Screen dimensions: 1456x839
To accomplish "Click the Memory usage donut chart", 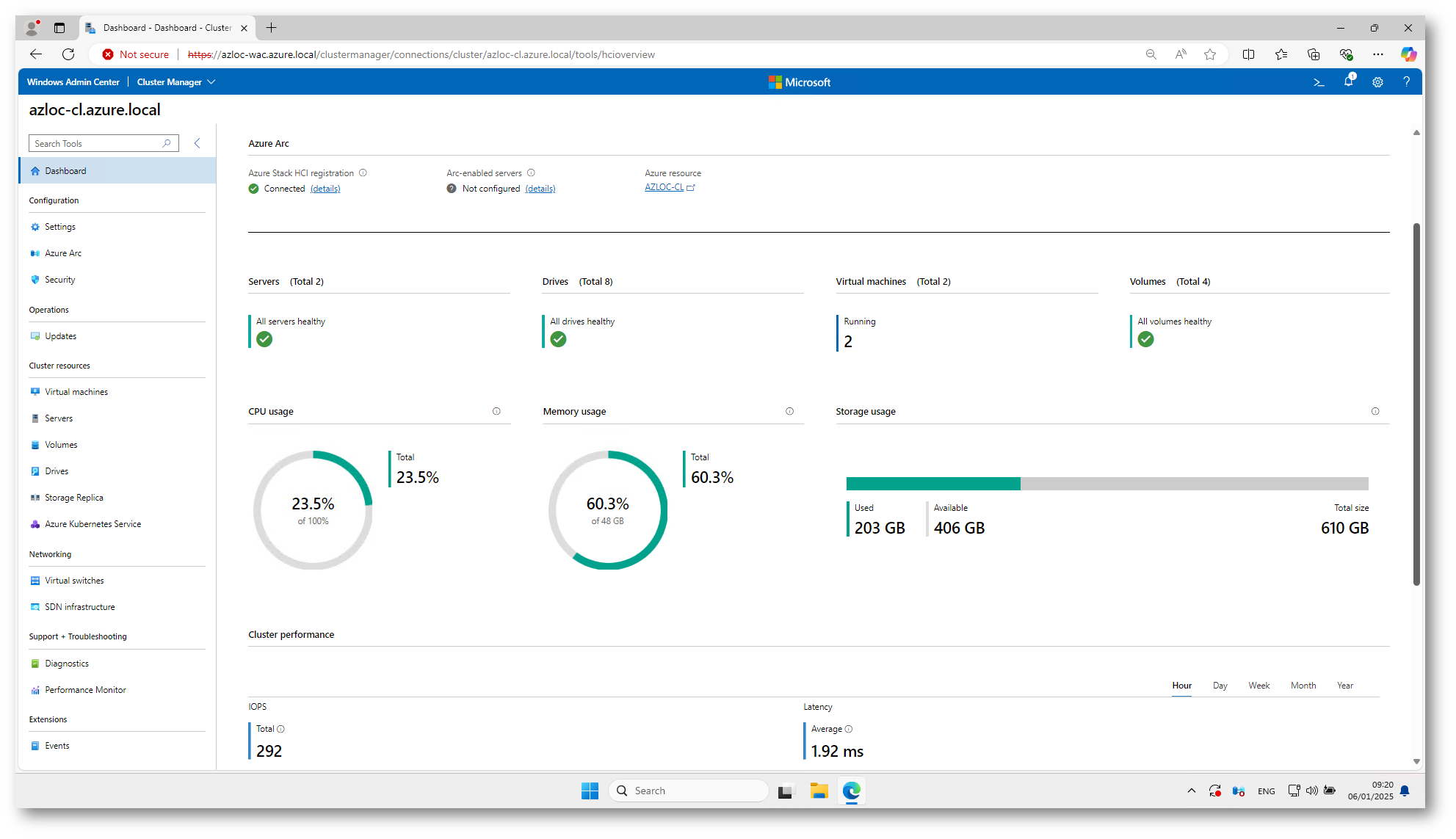I will click(x=608, y=510).
